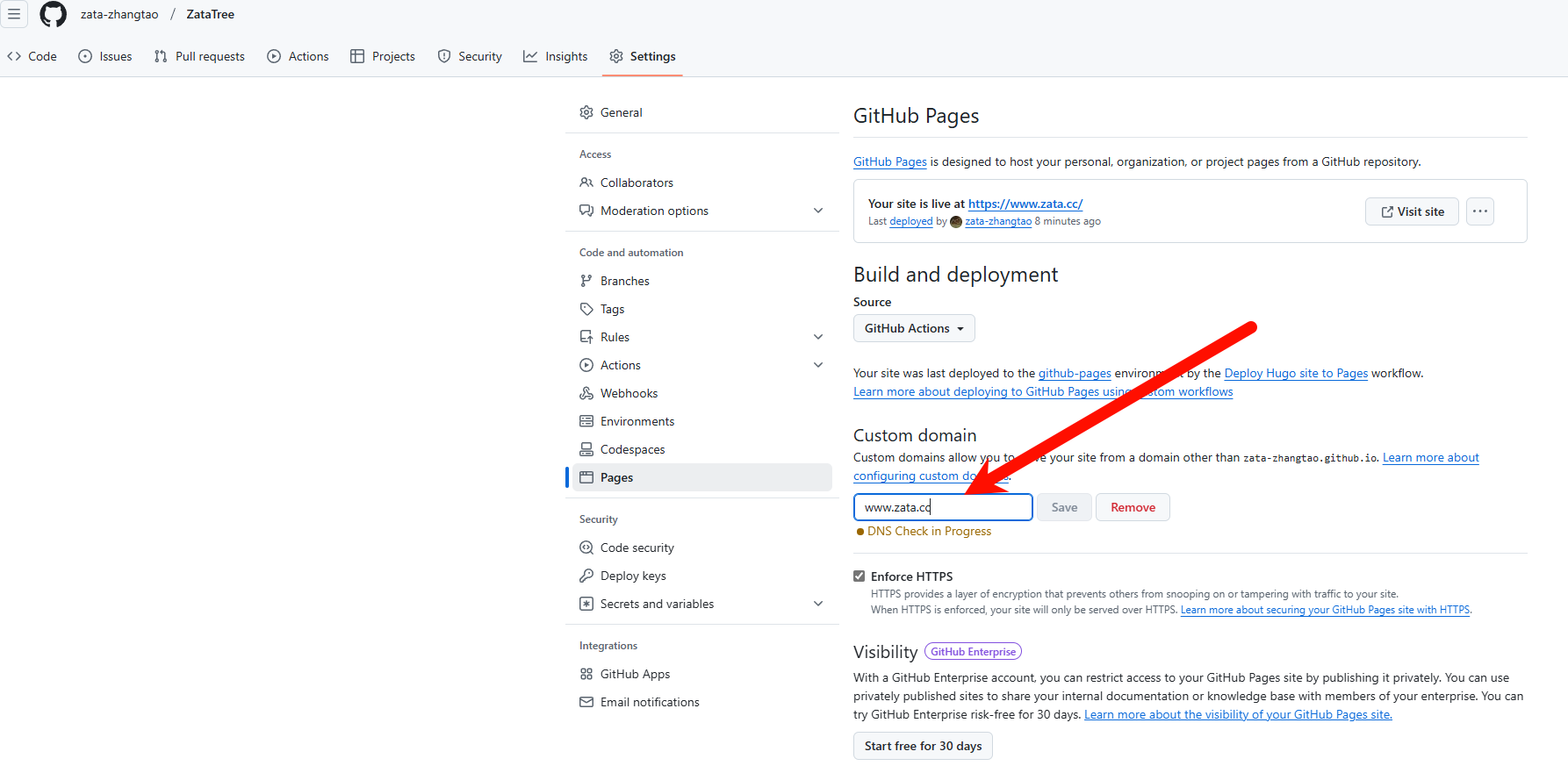
Task: Open the three-dots menu beside Visit site
Action: click(1480, 211)
